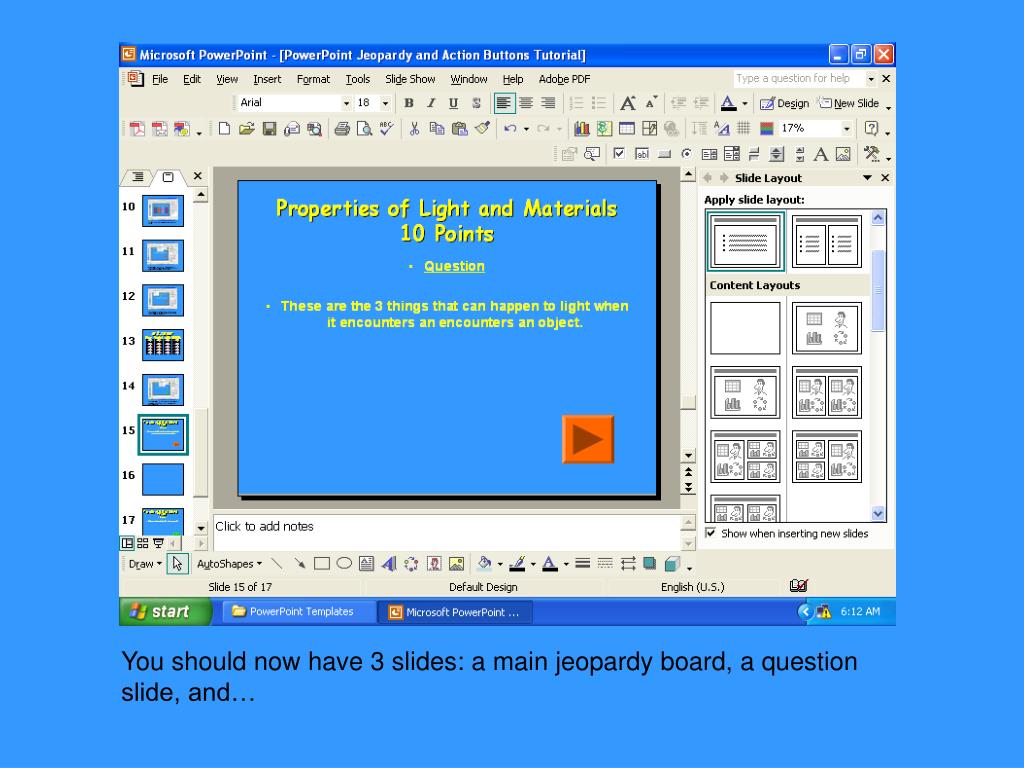Save presentation with floppy disk icon

[269, 129]
